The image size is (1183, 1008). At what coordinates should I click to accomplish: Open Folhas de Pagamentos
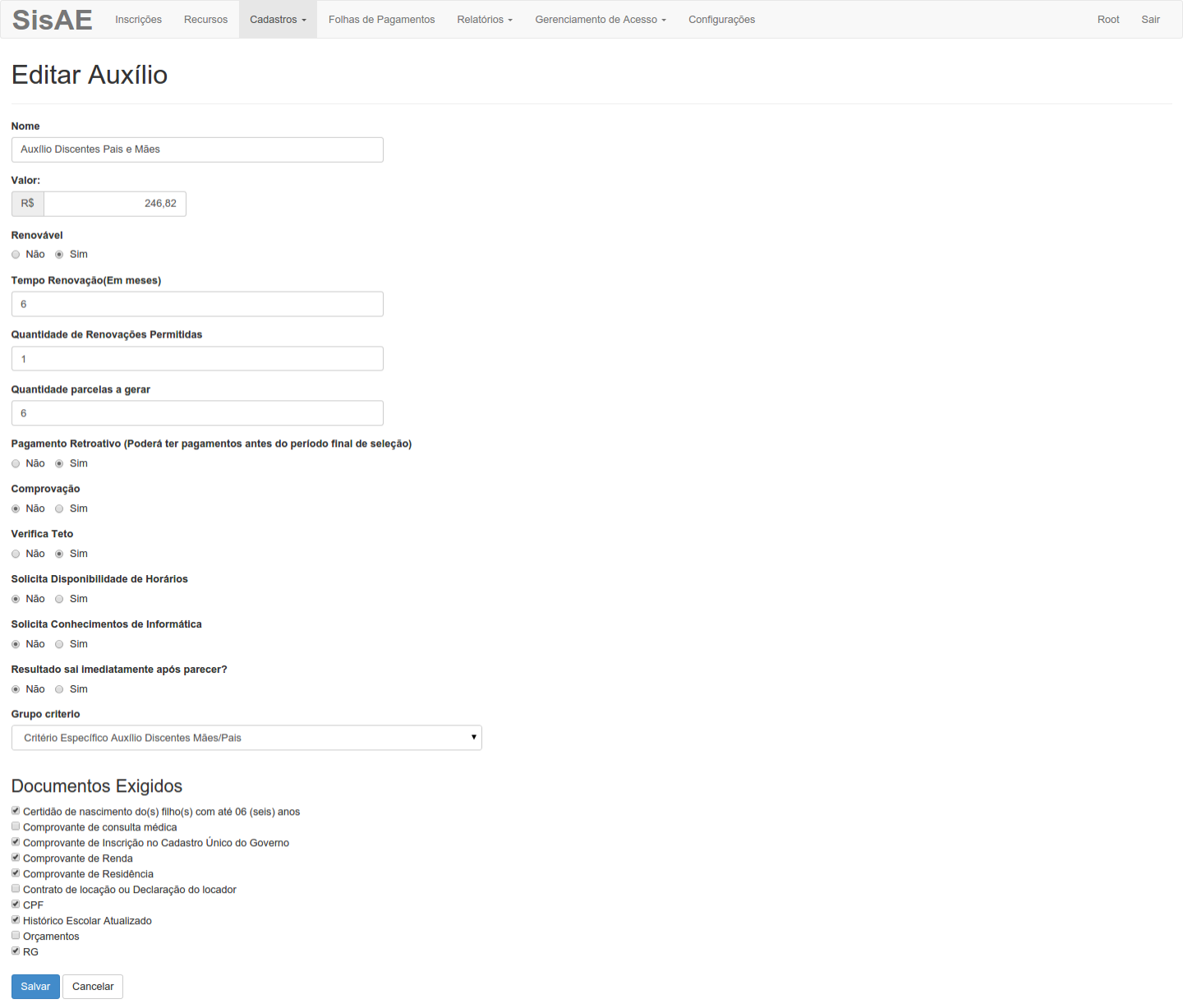coord(381,20)
